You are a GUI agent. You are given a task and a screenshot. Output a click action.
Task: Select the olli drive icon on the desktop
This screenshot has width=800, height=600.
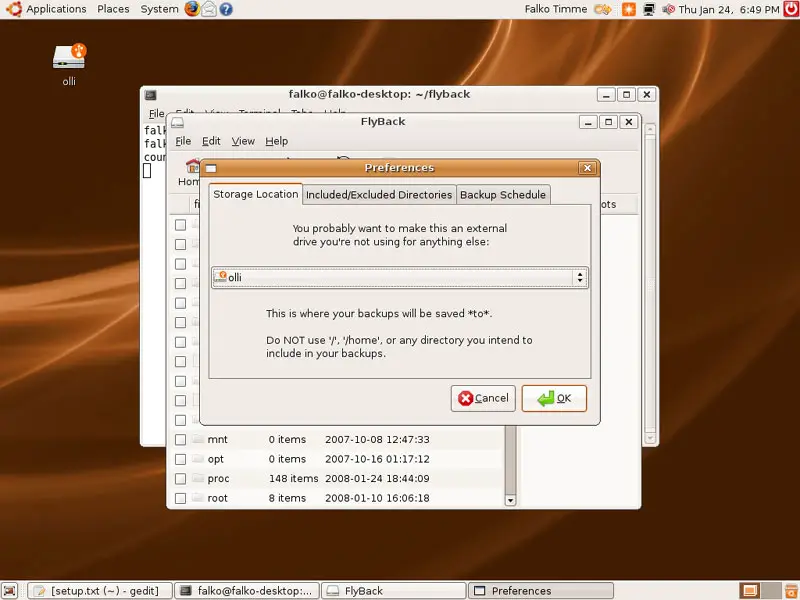point(69,56)
